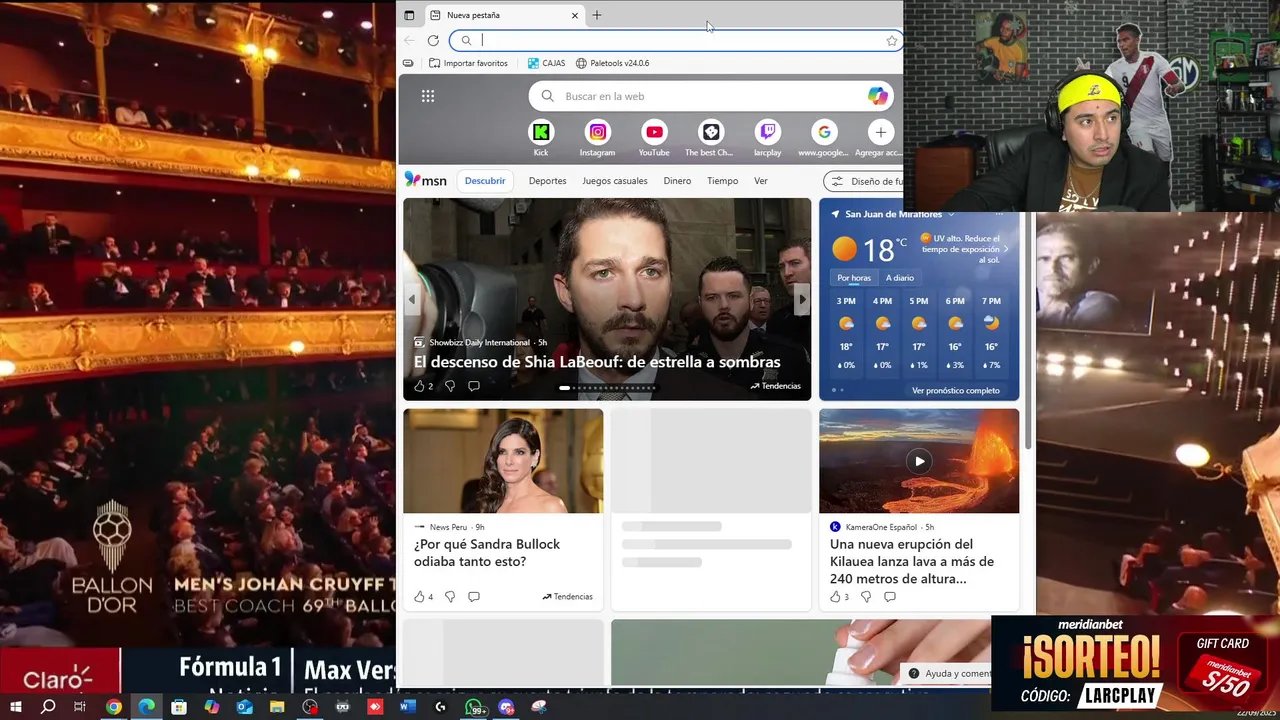The height and width of the screenshot is (720, 1280).
Task: Open Kilauea eruption headline
Action: pyautogui.click(x=911, y=561)
